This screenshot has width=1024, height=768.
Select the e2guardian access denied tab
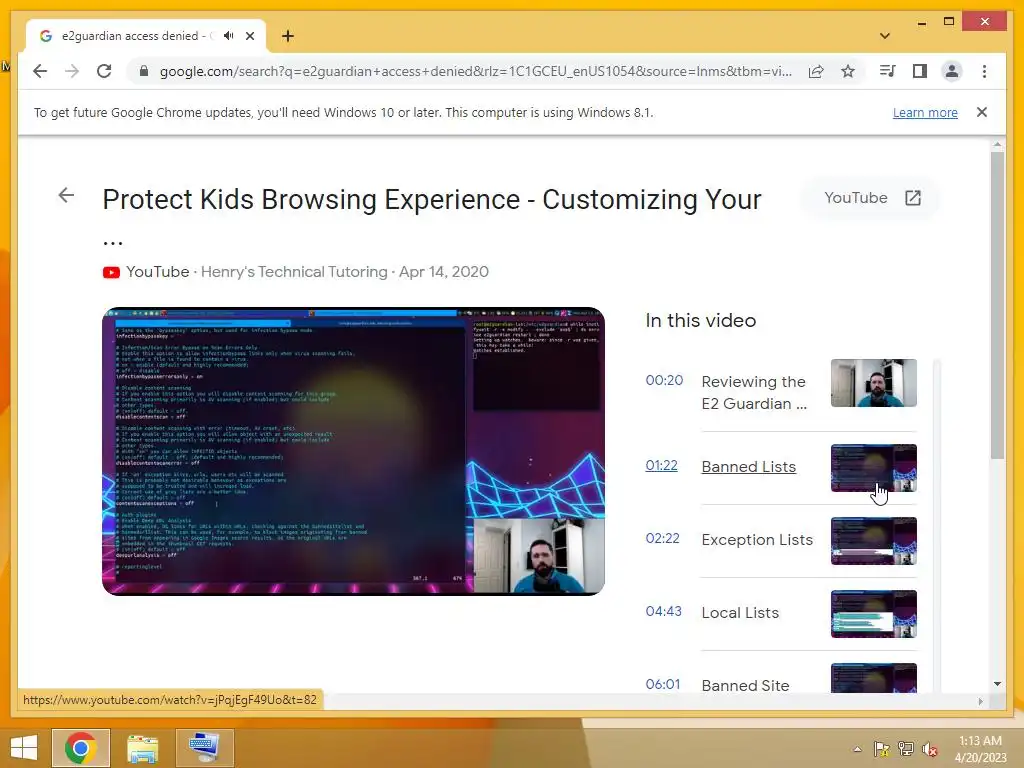click(x=146, y=36)
